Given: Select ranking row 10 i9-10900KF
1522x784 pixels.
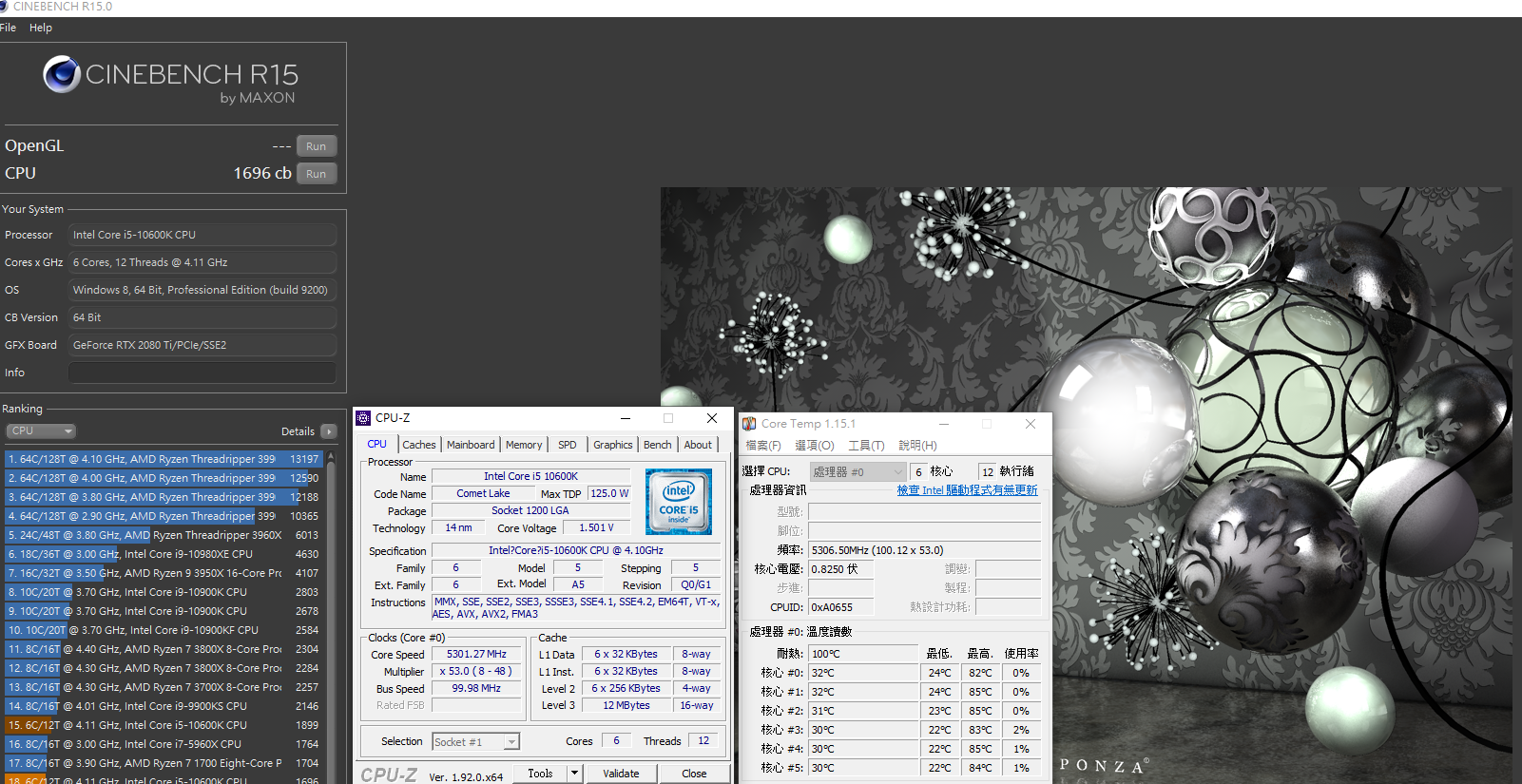Looking at the screenshot, I should pos(164,630).
